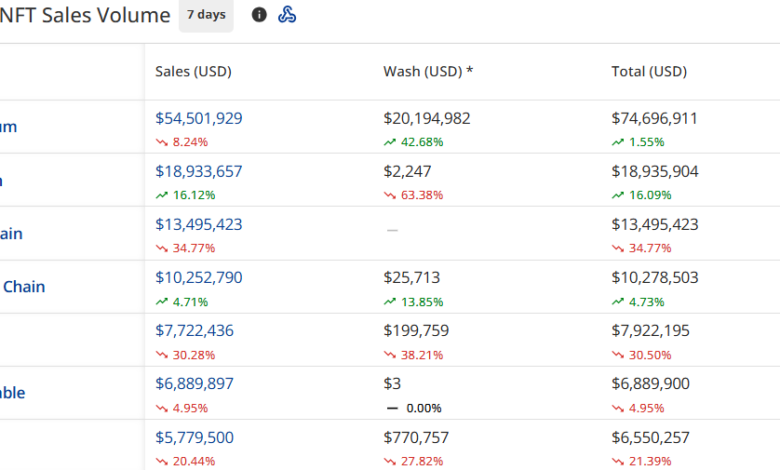Click the $13,495,423 value in Sales column
This screenshot has width=780, height=470.
point(198,224)
